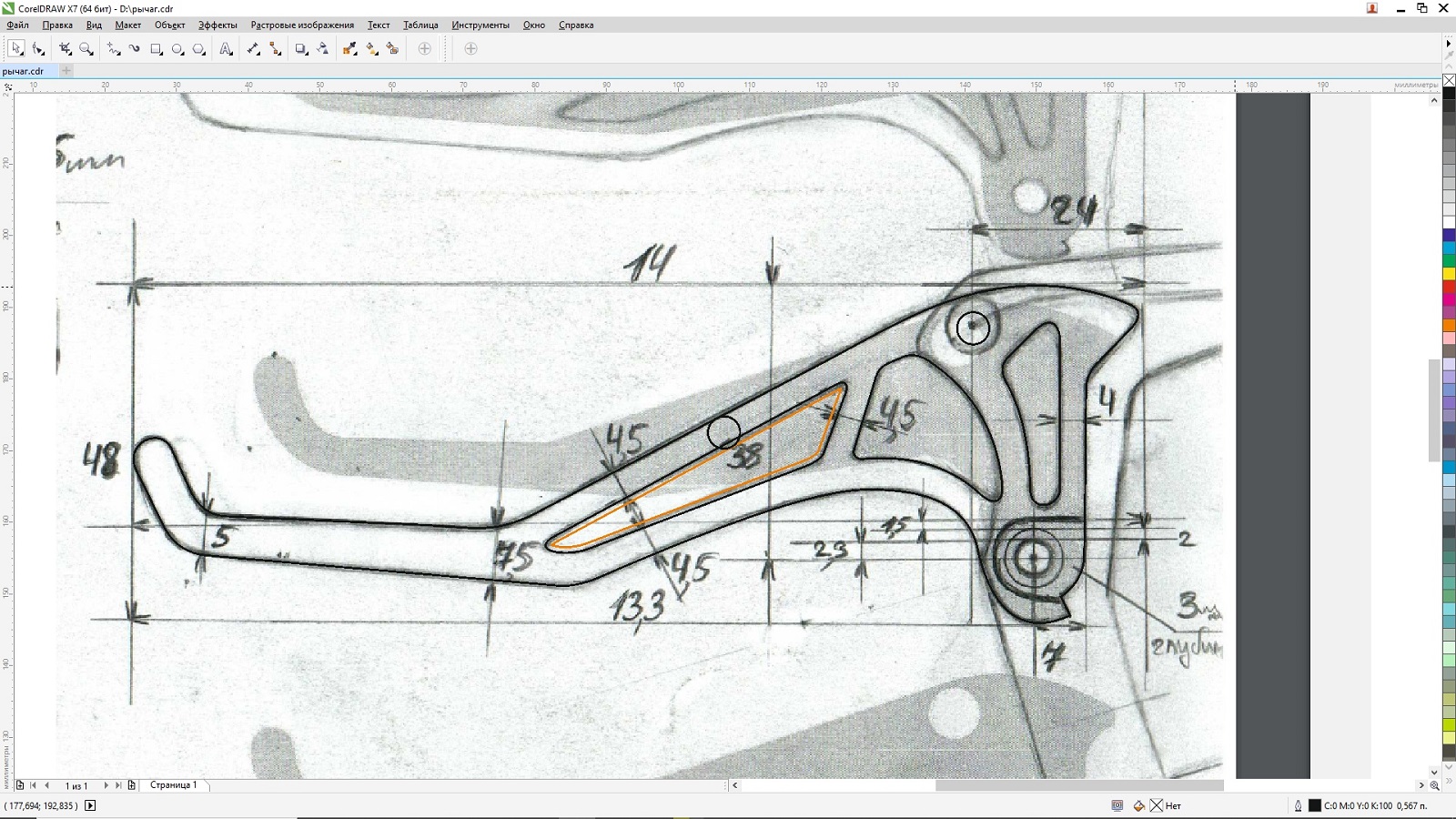The image size is (1456, 819).
Task: Switch to the рычаг.cdr document tab
Action: [x=24, y=71]
